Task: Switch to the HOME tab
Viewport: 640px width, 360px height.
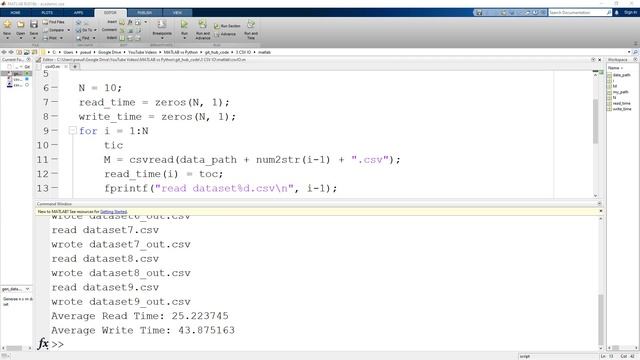Action: (16, 13)
